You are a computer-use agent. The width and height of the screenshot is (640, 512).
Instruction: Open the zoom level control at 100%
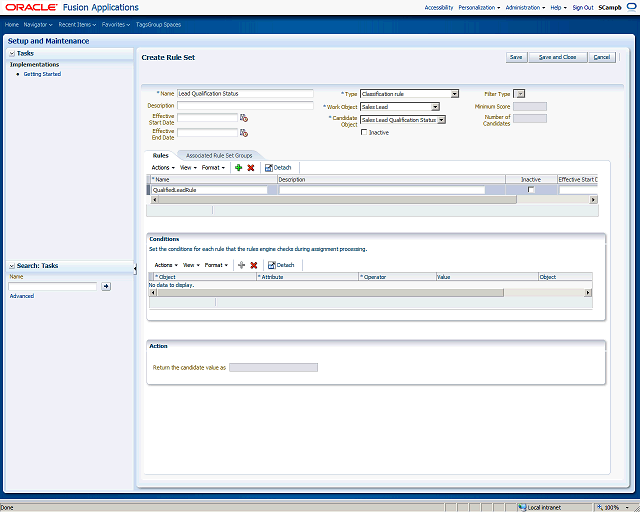click(x=613, y=508)
